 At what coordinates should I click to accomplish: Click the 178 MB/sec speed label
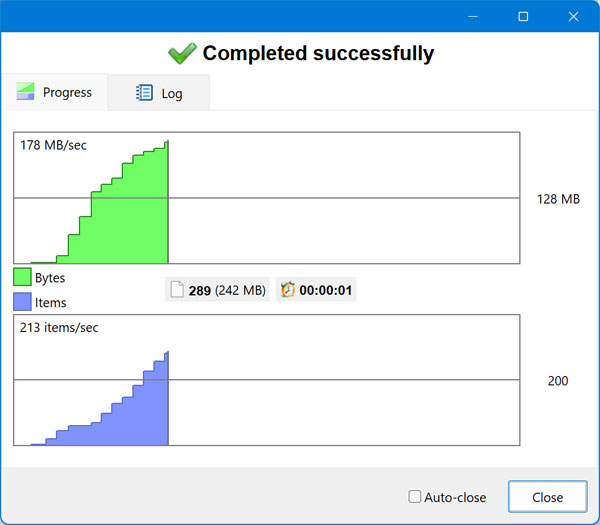pos(53,146)
